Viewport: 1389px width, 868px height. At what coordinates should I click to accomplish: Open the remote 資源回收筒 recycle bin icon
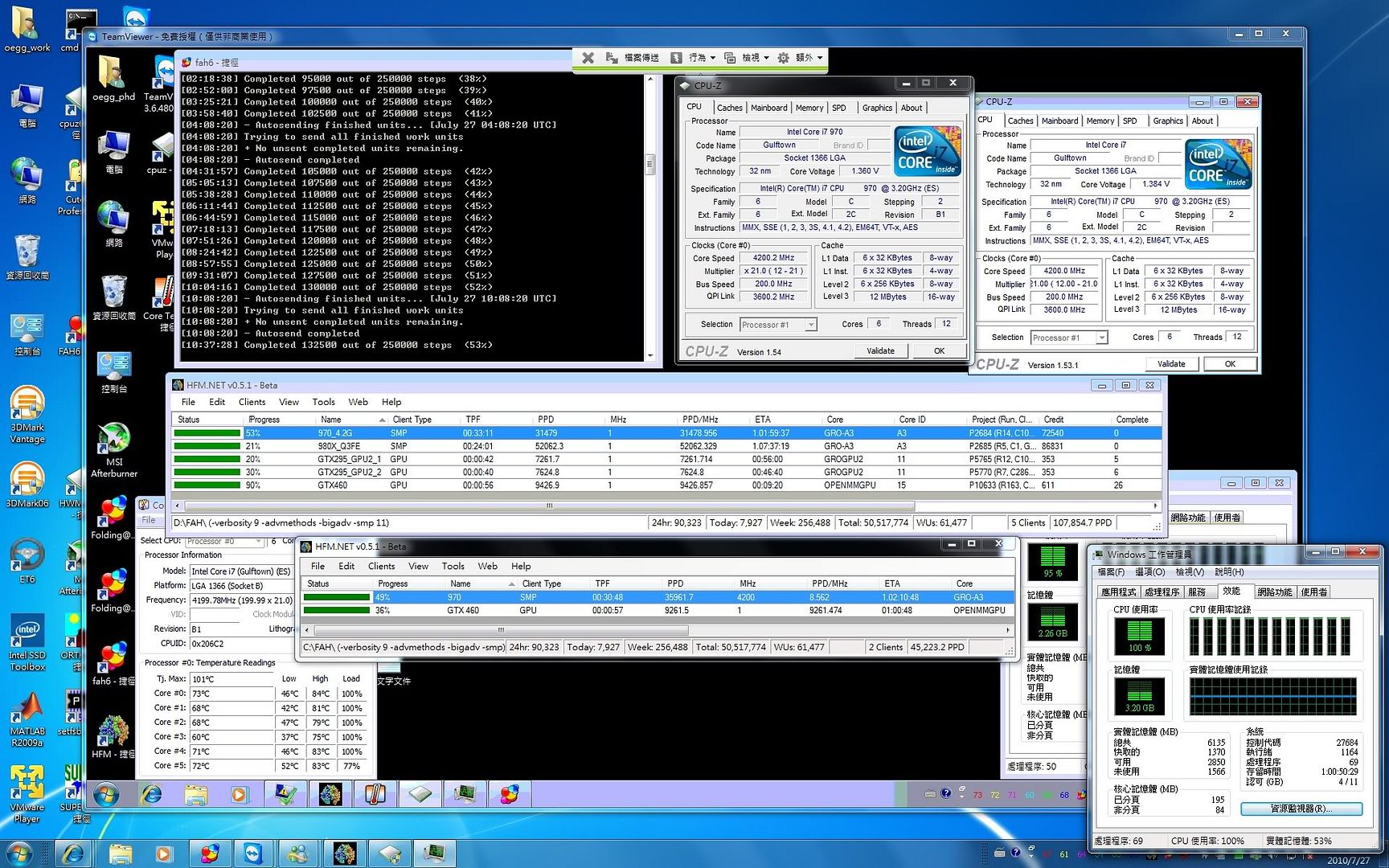(113, 297)
